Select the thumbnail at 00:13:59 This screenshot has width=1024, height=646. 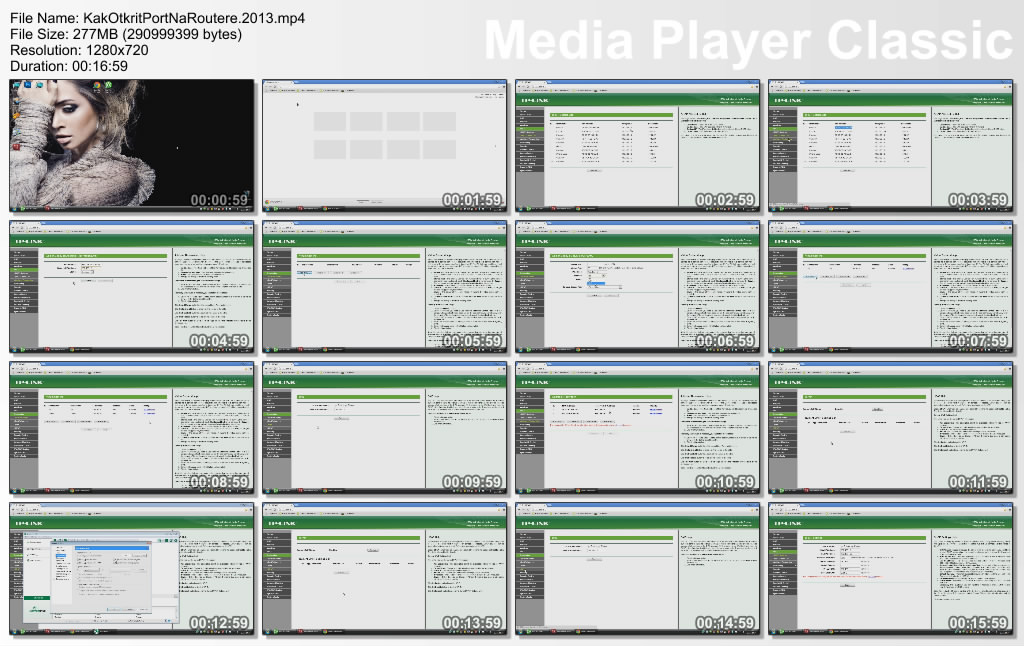(385, 568)
